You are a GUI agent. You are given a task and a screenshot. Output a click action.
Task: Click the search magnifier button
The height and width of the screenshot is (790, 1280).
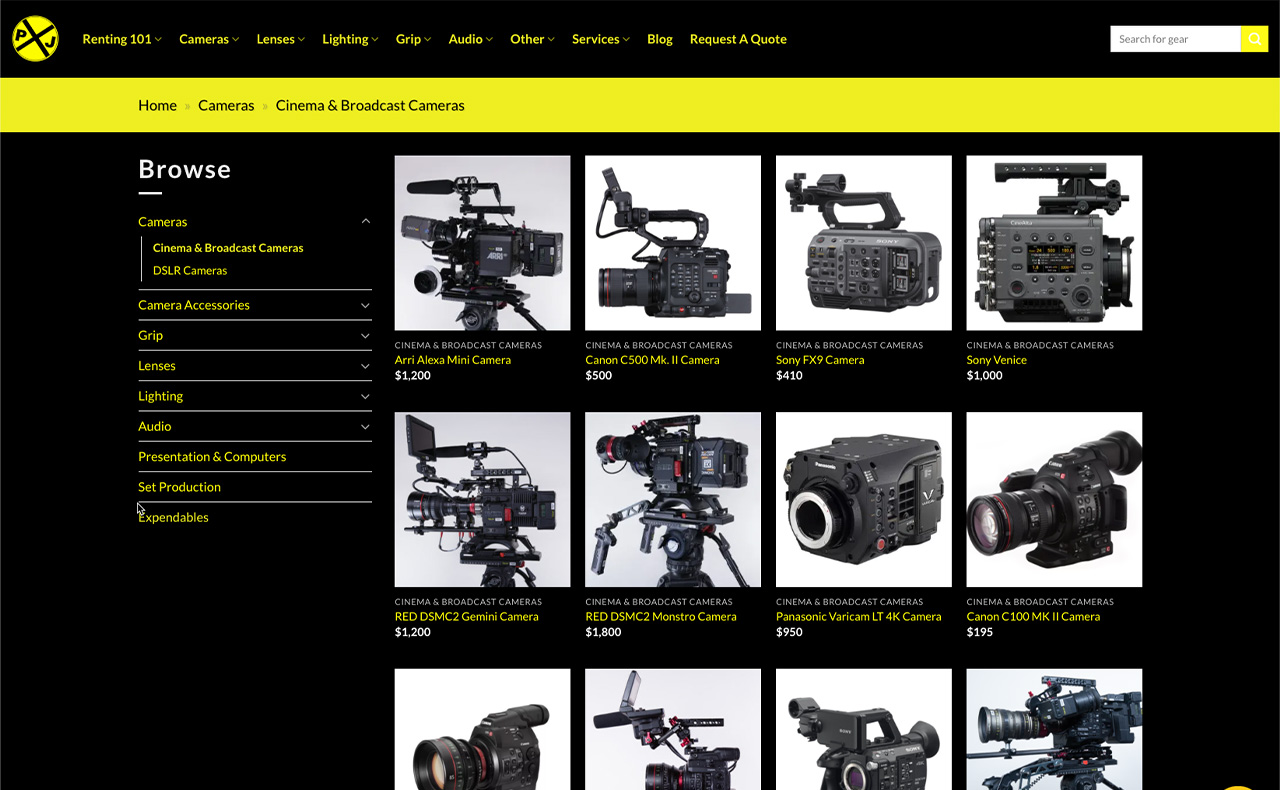coord(1254,39)
